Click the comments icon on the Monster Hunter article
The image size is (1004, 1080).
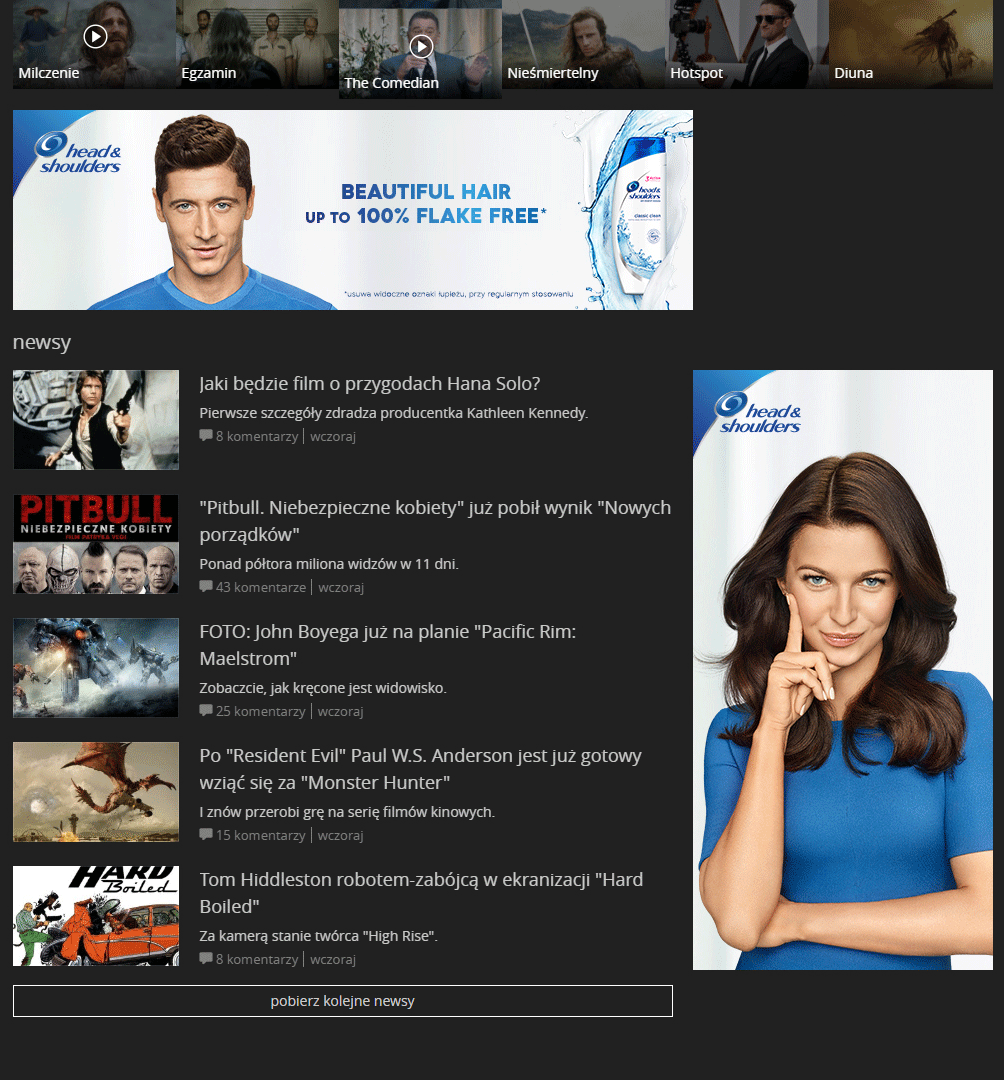pos(205,835)
